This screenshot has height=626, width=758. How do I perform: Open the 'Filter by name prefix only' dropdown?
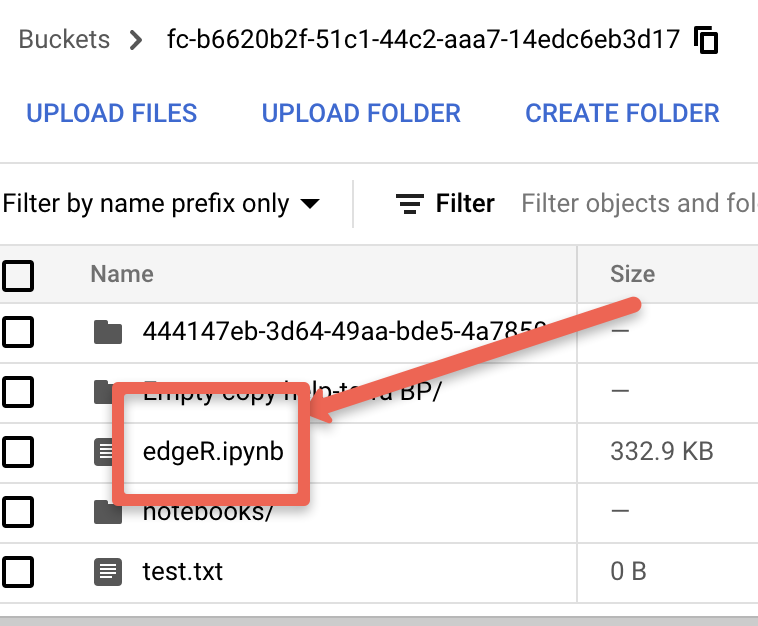[161, 204]
